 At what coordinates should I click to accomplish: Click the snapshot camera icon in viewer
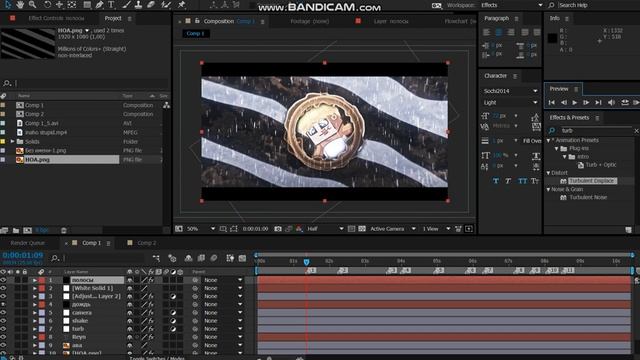tap(278, 229)
